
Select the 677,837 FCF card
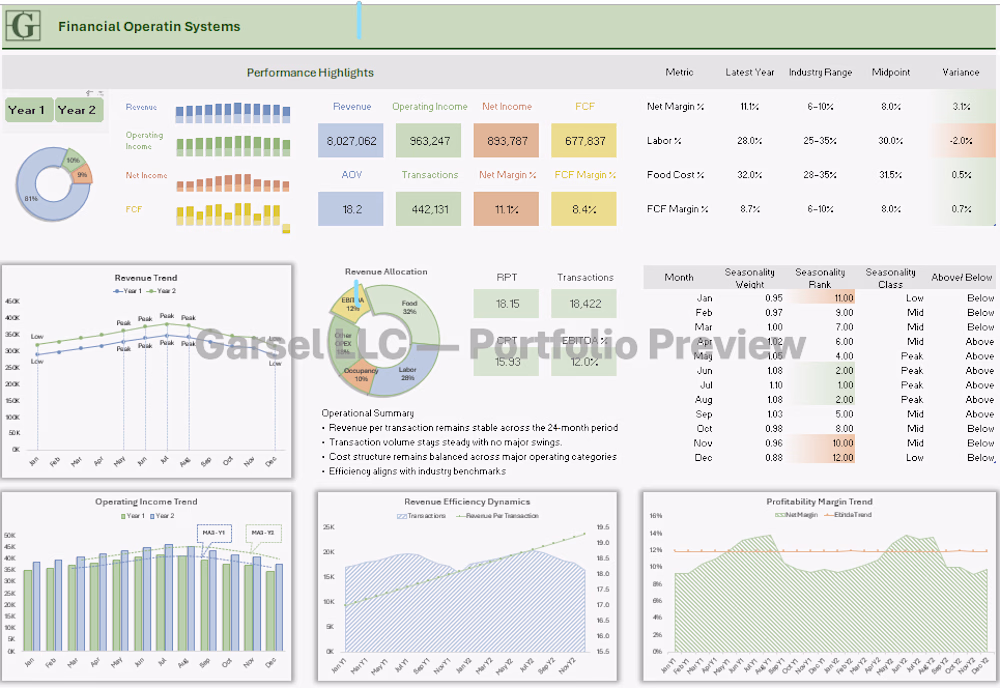tap(584, 141)
